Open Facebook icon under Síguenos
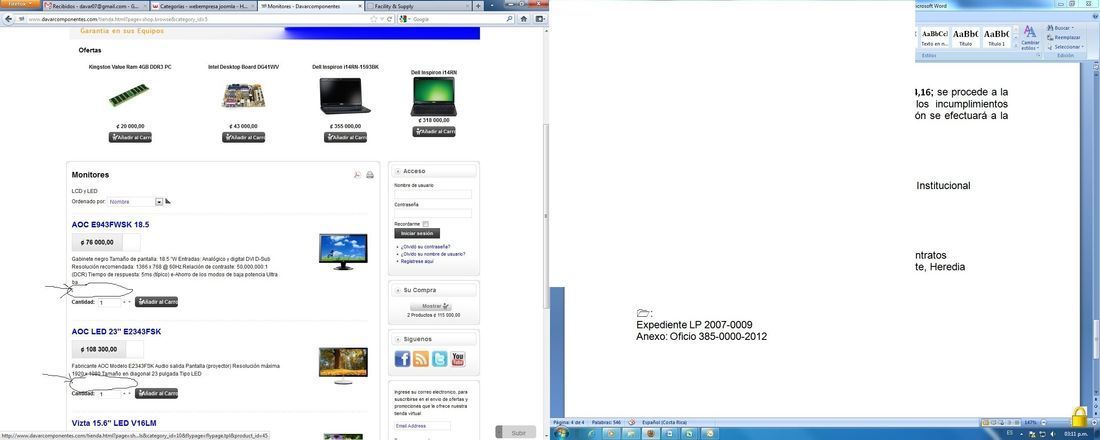The width and height of the screenshot is (1100, 440). pos(403,359)
